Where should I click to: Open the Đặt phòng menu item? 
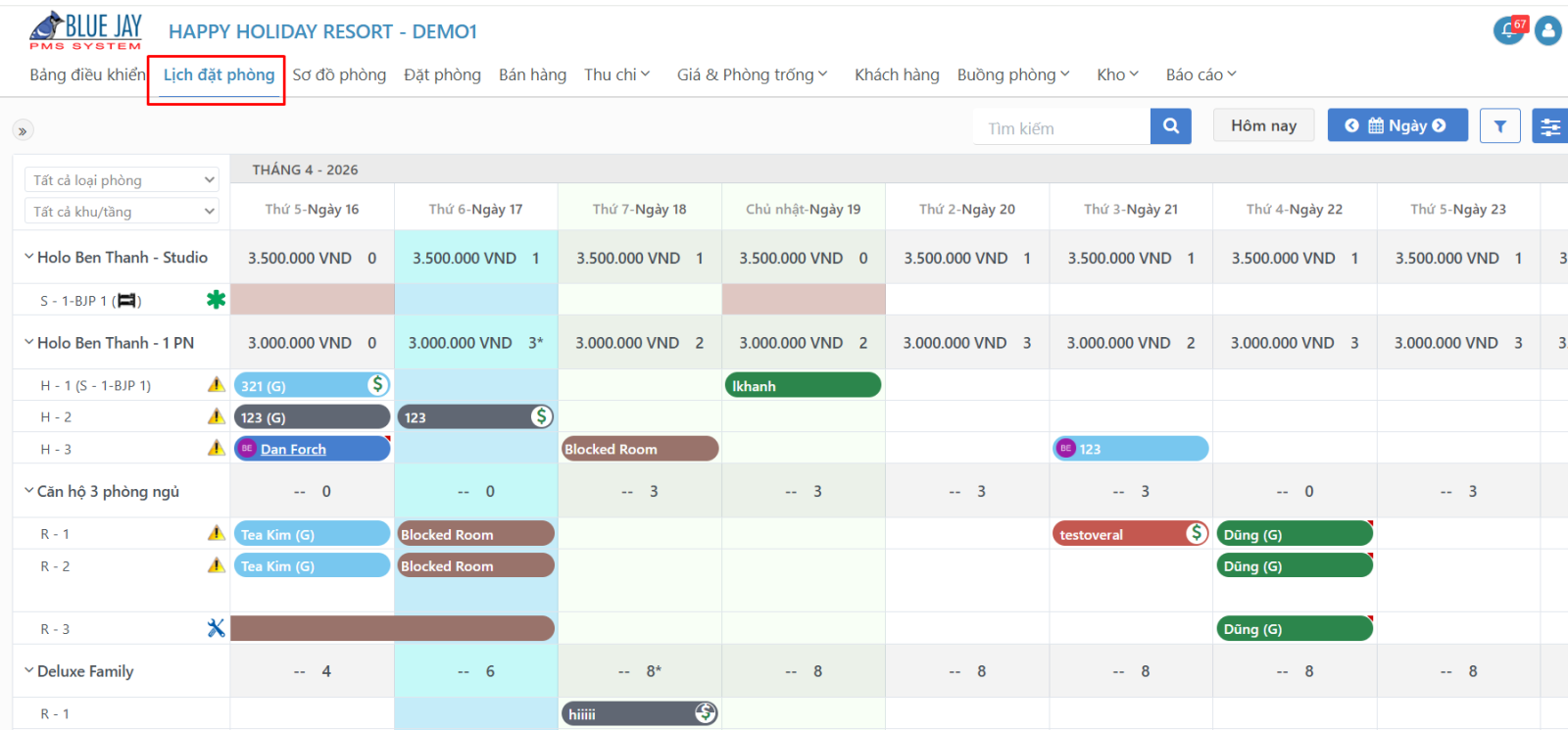click(x=443, y=74)
